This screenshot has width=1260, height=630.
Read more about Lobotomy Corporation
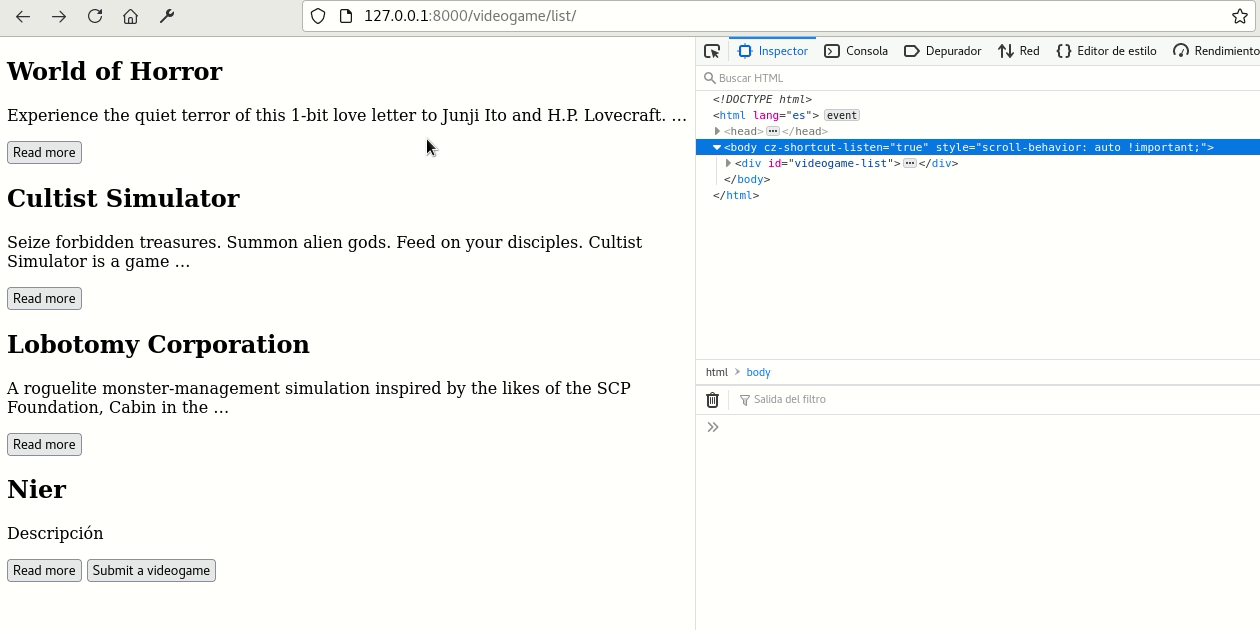(x=44, y=444)
